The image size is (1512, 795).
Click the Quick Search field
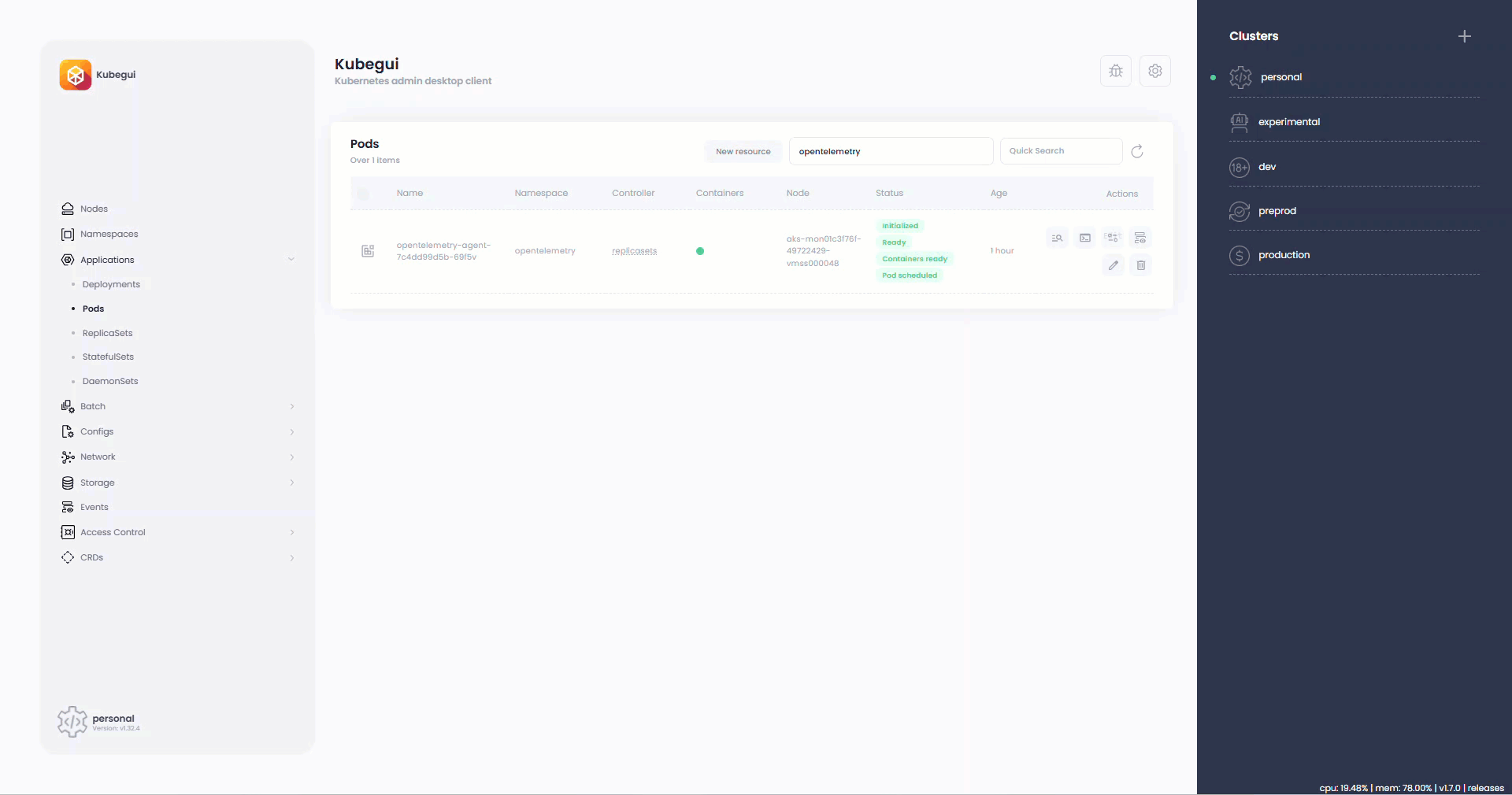click(1060, 151)
